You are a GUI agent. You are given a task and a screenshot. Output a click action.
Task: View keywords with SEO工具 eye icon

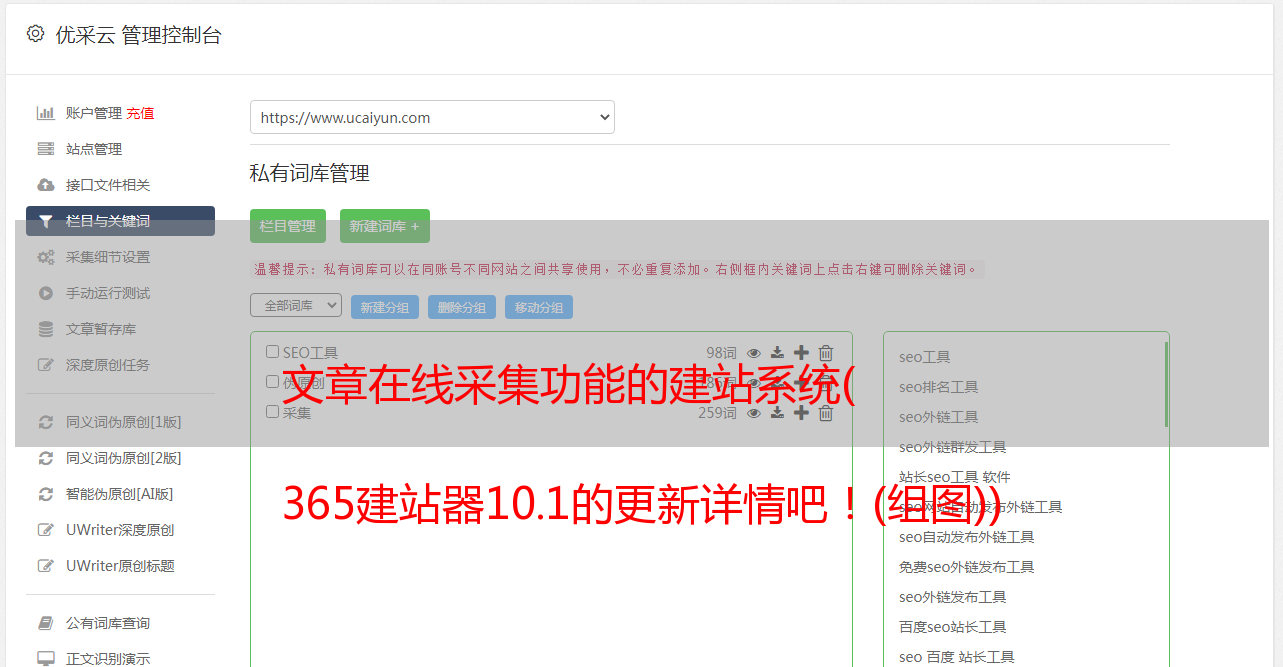754,353
